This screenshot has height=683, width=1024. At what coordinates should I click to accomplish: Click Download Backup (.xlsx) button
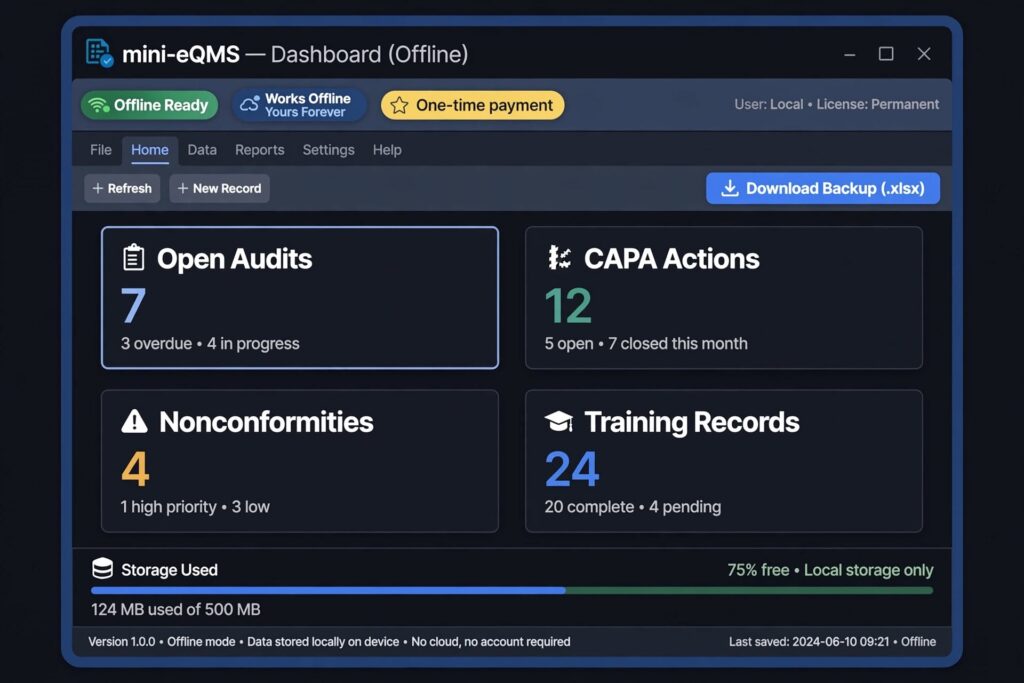(x=823, y=188)
